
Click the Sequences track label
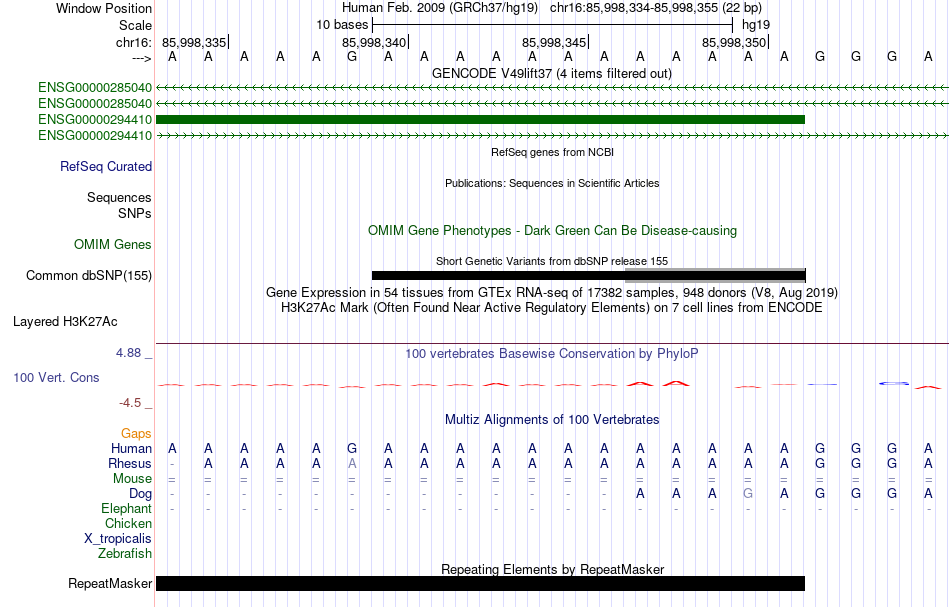(119, 197)
